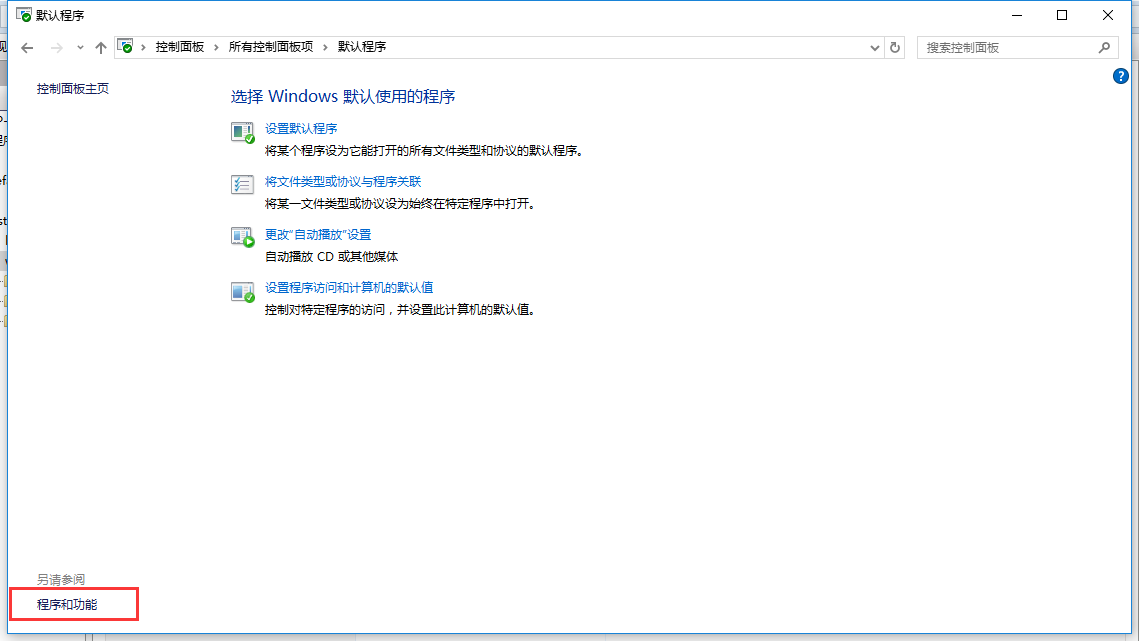1139x641 pixels.
Task: Open the recent pages dropdown beside forward arrow
Action: 80,47
